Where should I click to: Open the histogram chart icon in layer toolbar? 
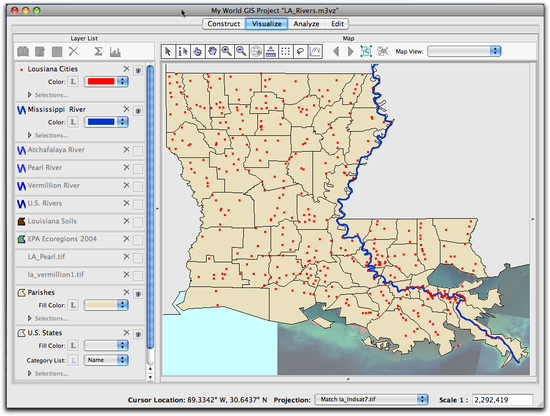click(x=115, y=52)
